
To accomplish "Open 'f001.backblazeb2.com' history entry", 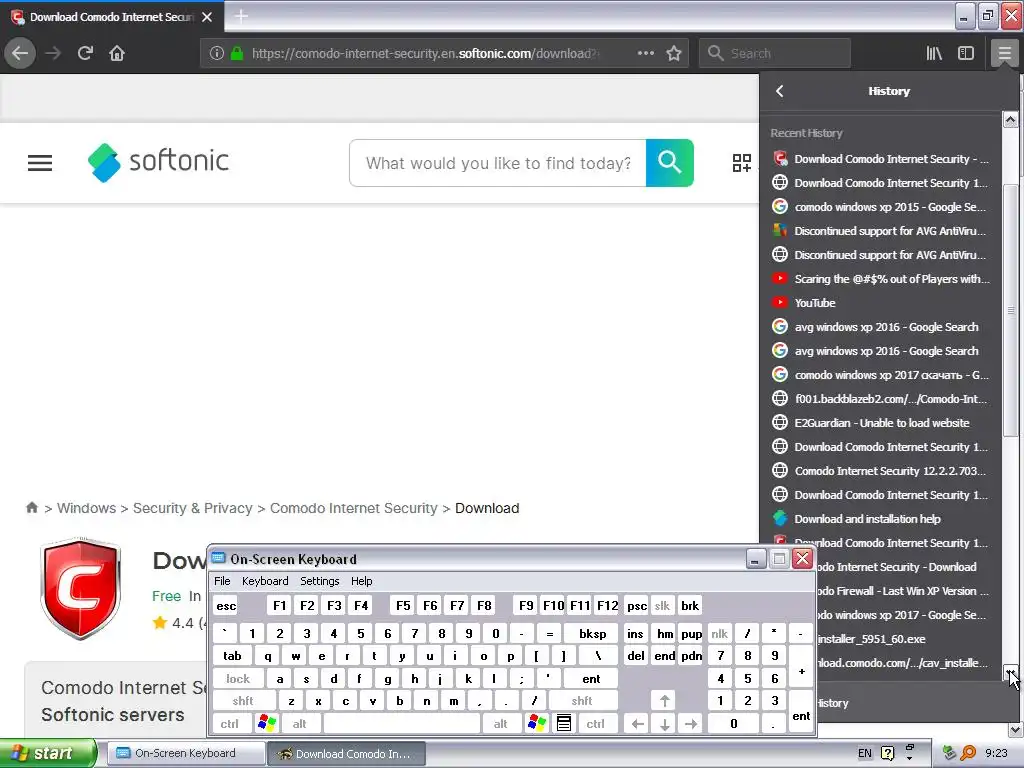I will click(x=880, y=399).
